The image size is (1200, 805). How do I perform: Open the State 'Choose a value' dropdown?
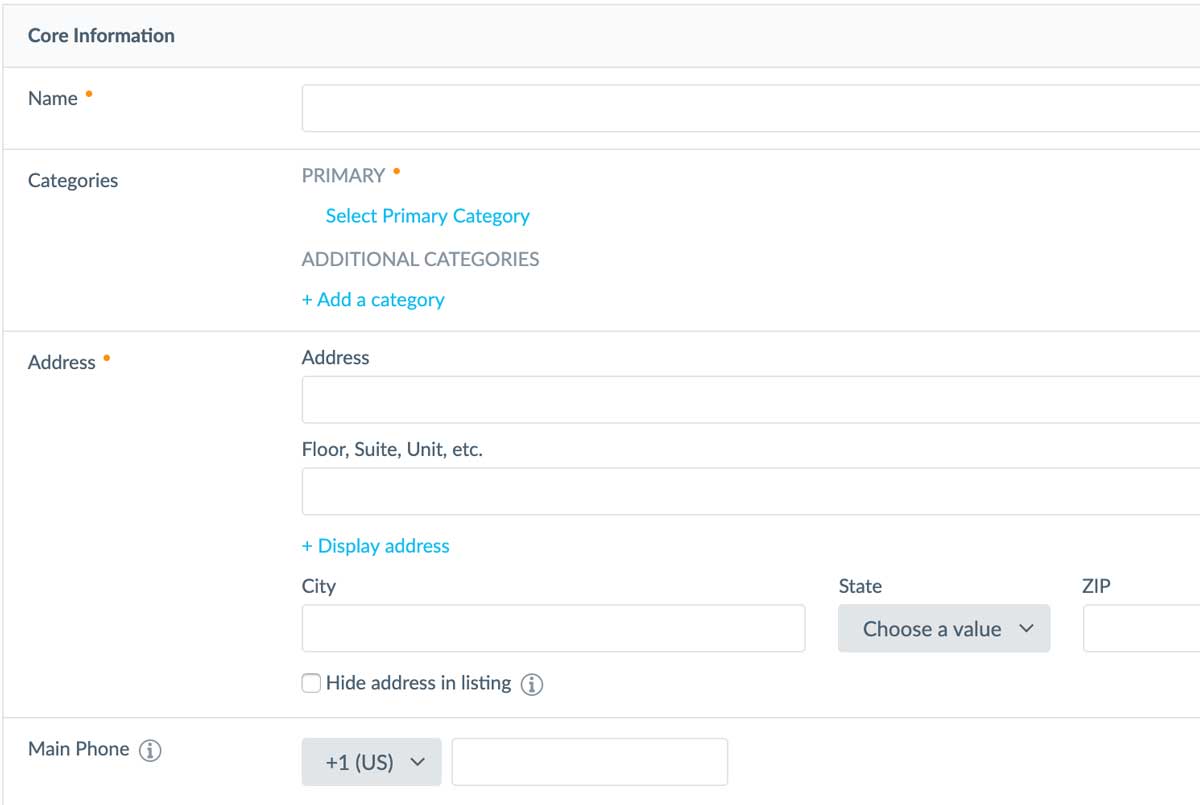[x=944, y=629]
